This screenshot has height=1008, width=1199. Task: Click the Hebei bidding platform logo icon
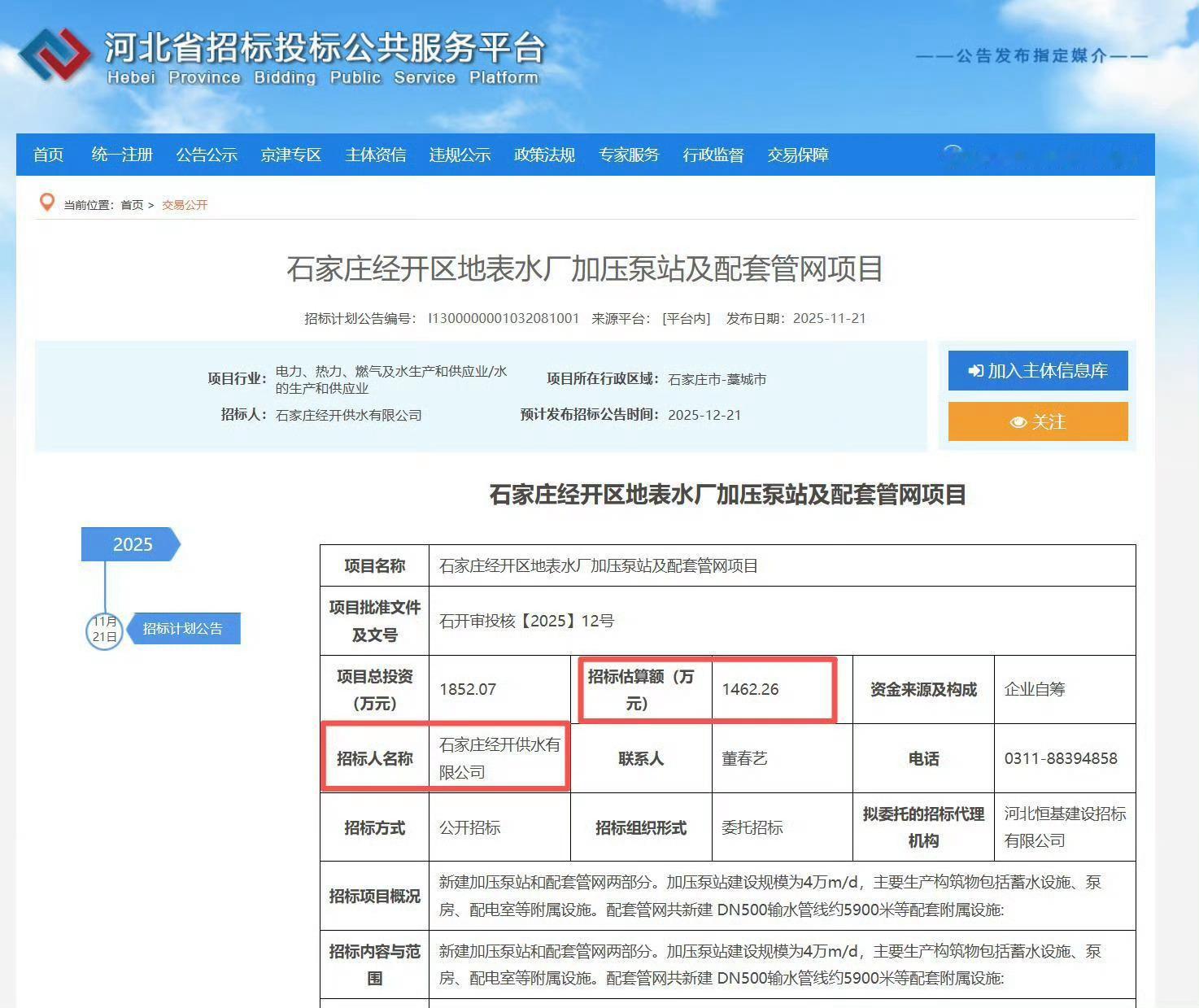[x=54, y=55]
